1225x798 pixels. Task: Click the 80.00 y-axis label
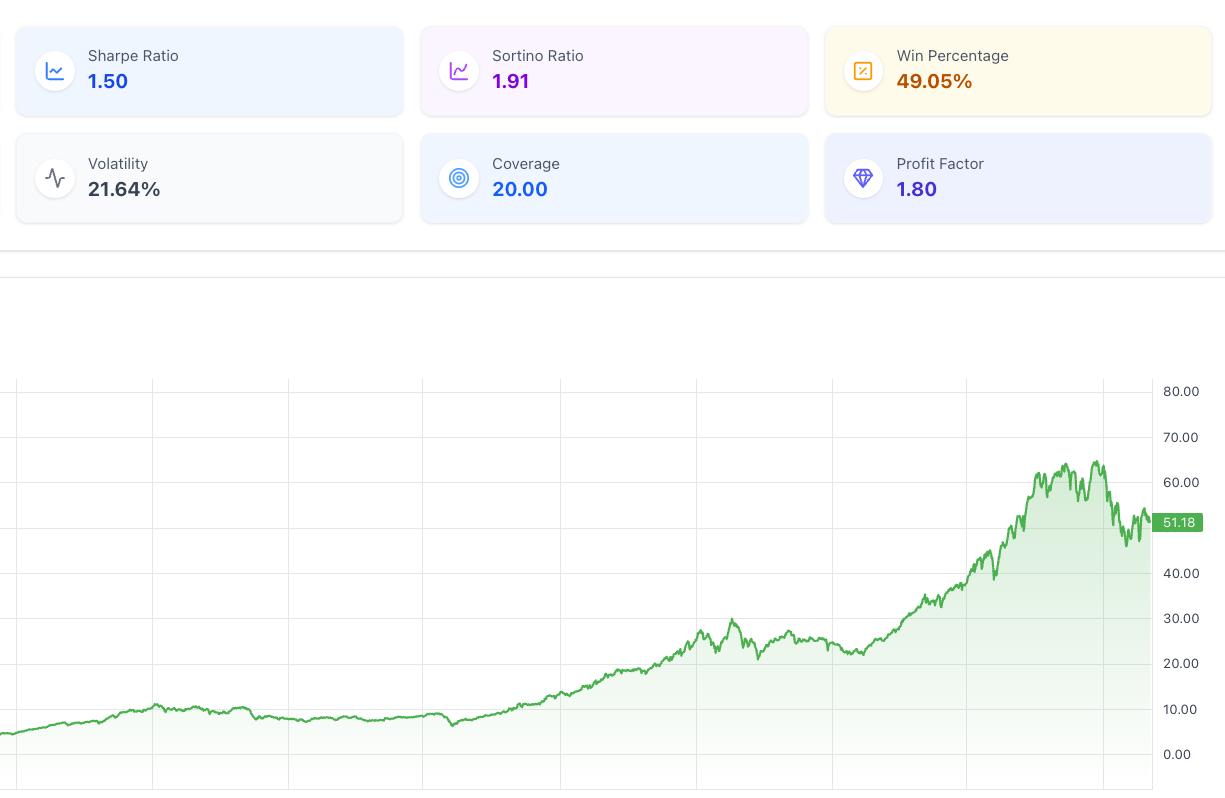pos(1180,391)
